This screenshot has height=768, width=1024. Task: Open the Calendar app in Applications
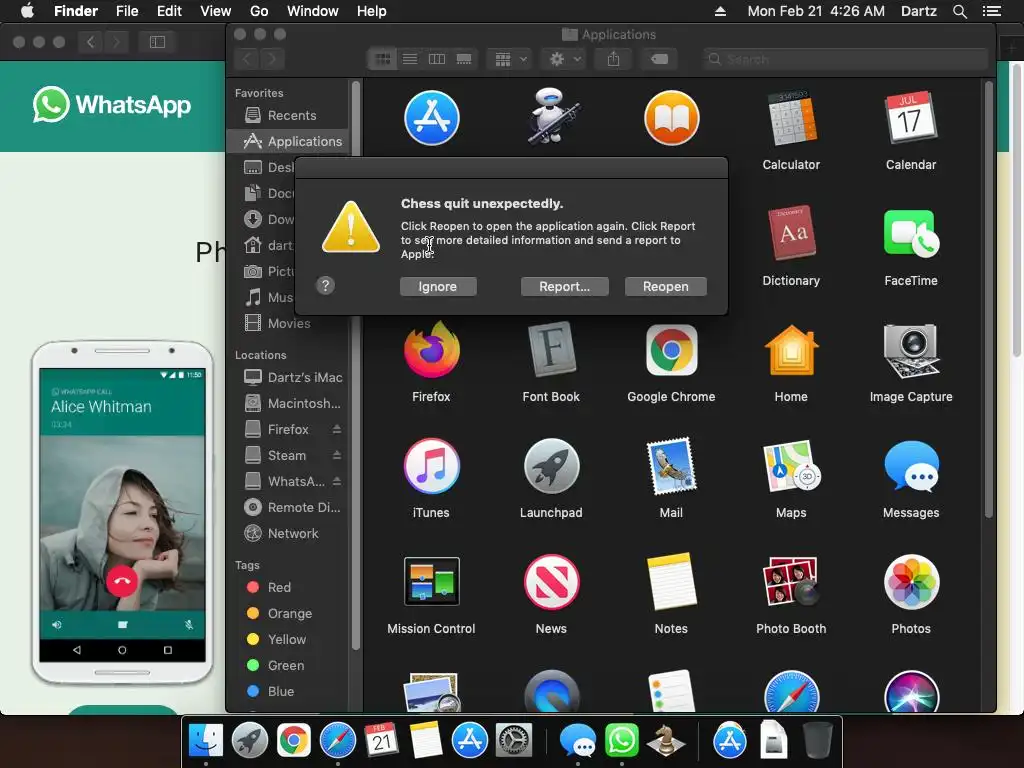click(x=911, y=119)
